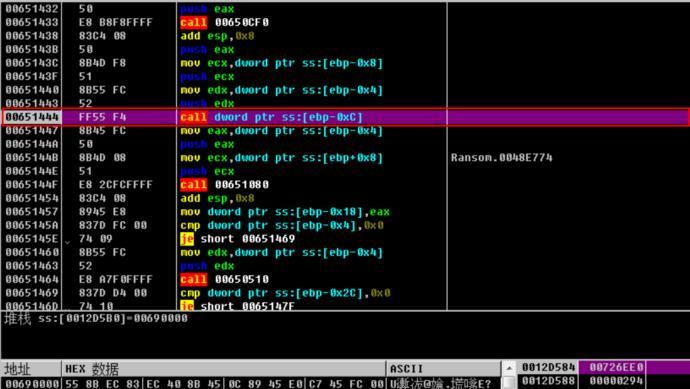This screenshot has width=690, height=389.
Task: Click address 00651463
Action: click(x=32, y=266)
